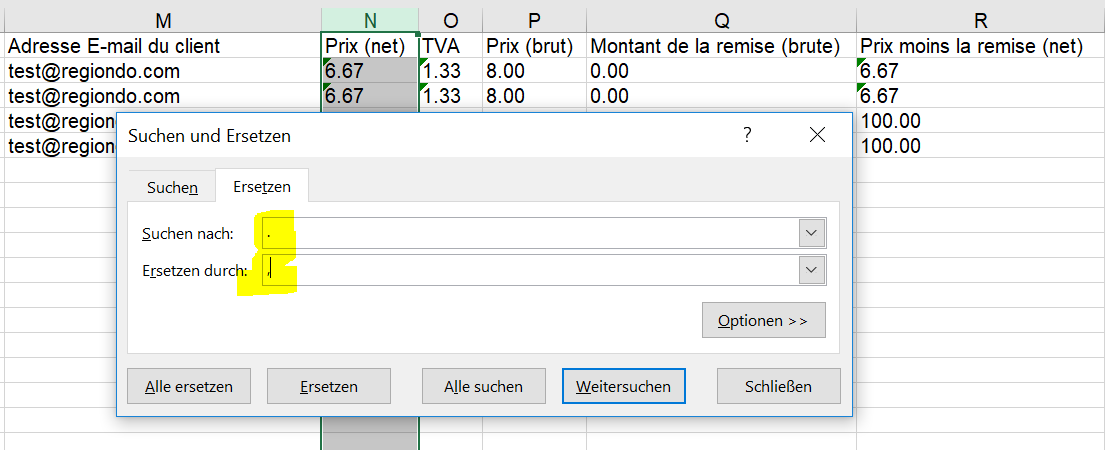The height and width of the screenshot is (450, 1105).
Task: Click the help question mark icon
Action: coord(747,135)
